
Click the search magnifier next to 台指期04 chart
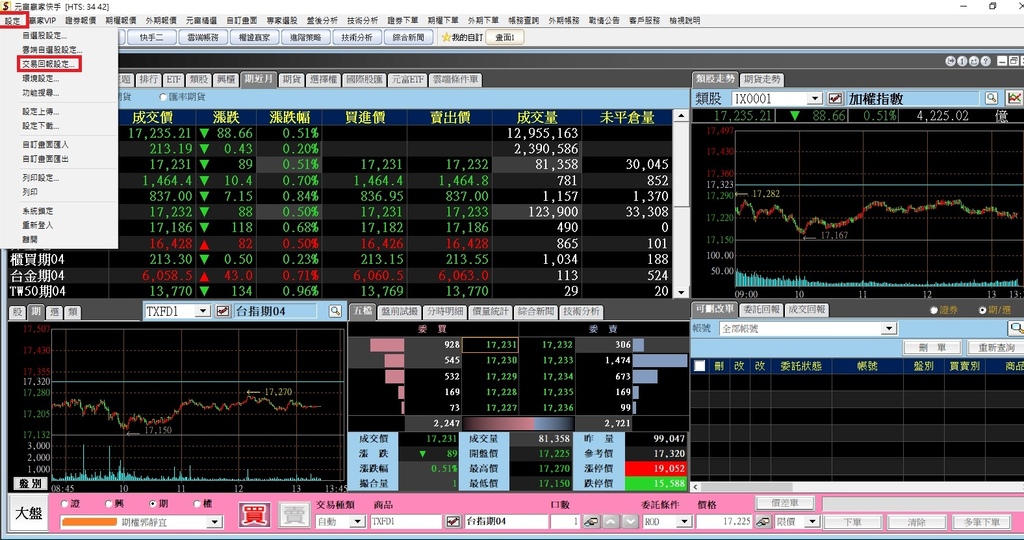(x=335, y=311)
